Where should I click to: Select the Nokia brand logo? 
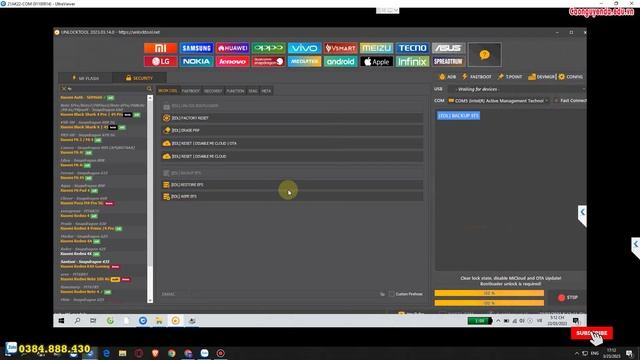click(196, 62)
